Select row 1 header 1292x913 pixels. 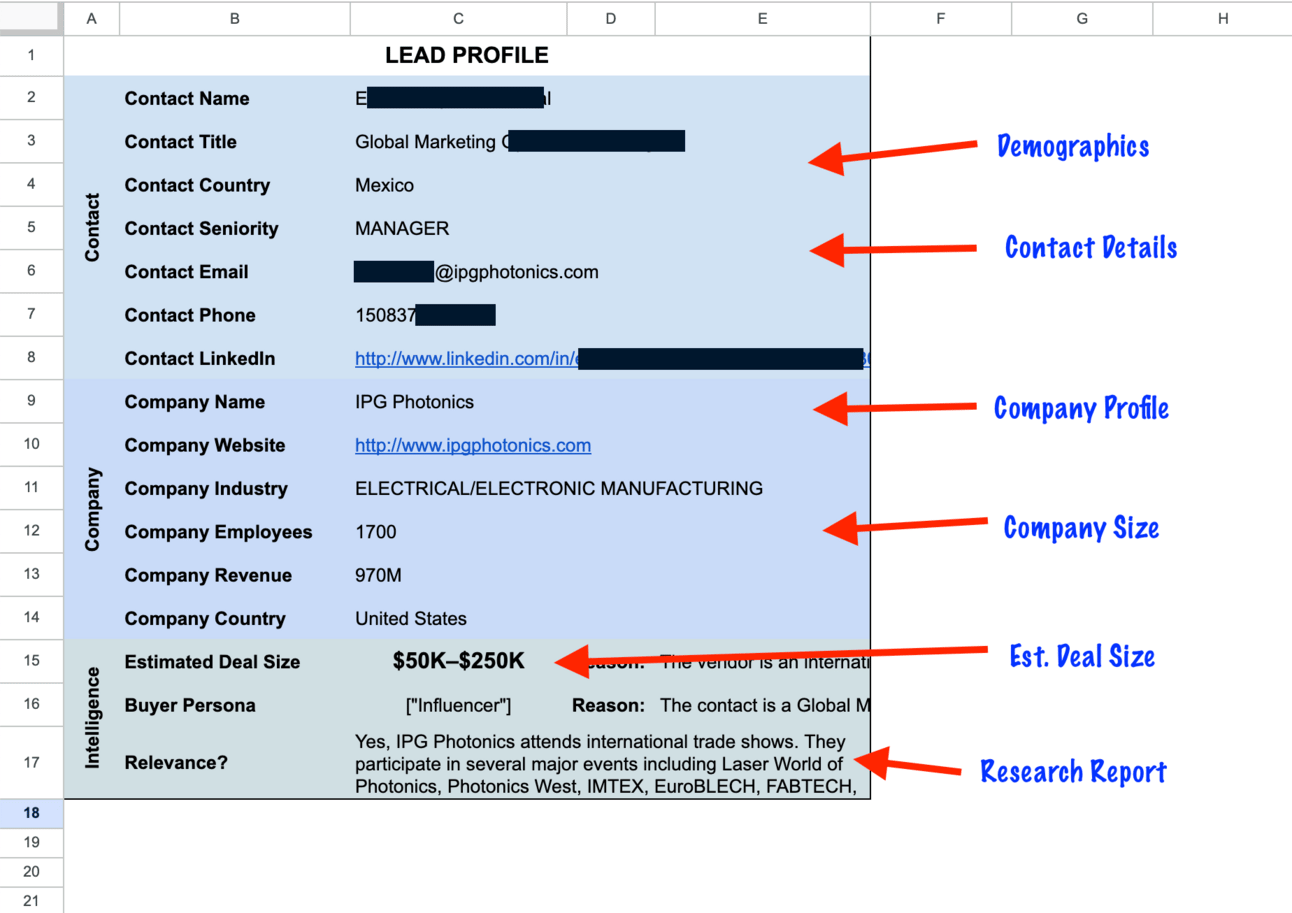tap(32, 55)
